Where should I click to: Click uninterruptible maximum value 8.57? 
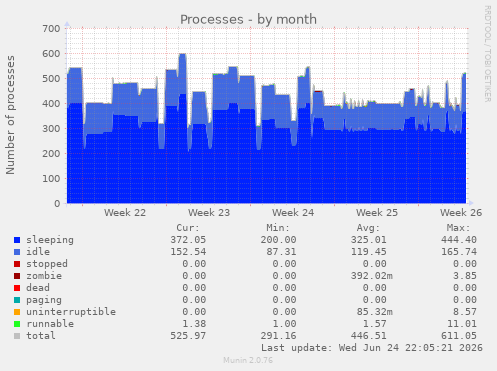point(465,312)
